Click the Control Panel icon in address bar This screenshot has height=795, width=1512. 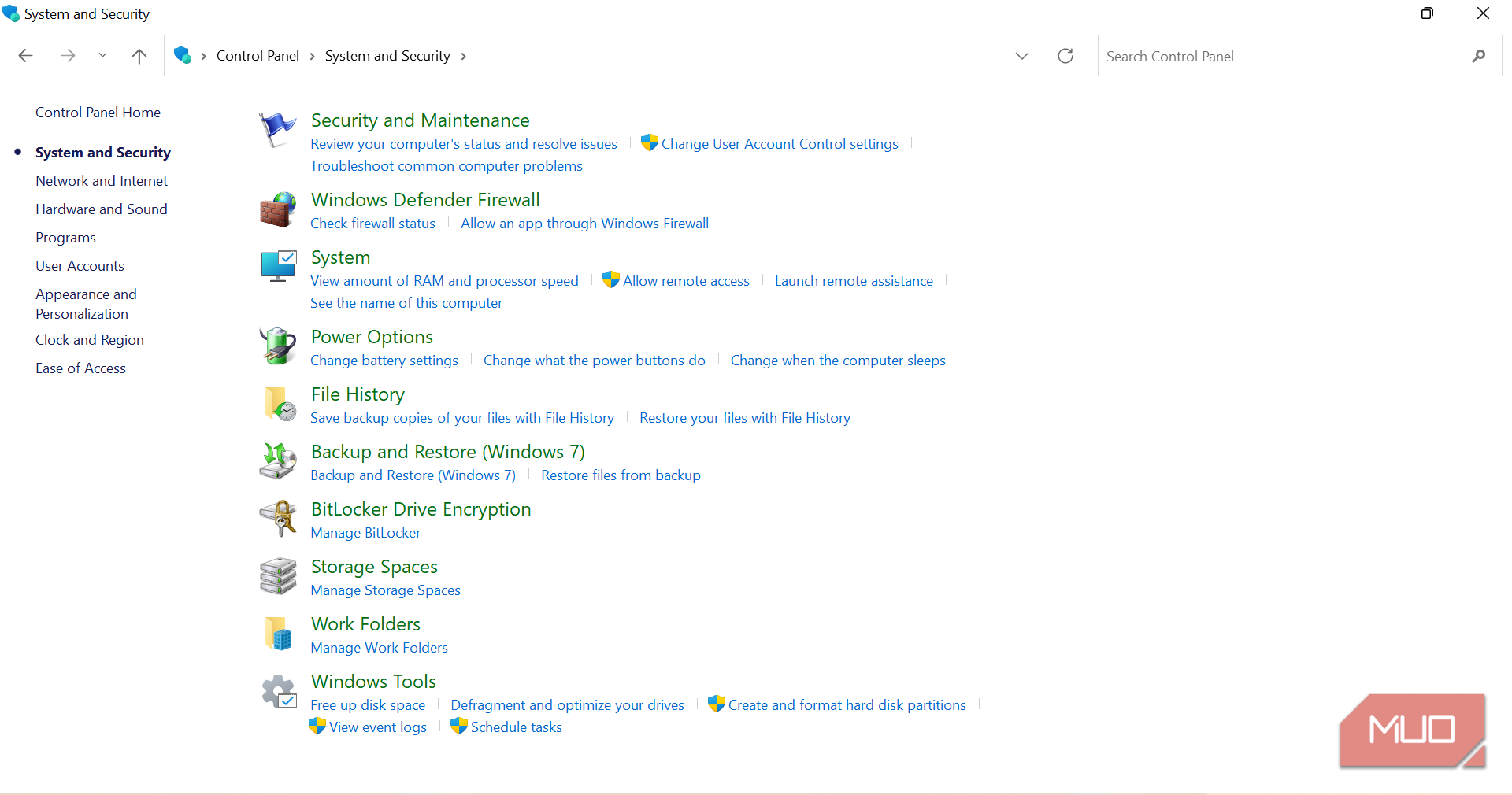183,55
